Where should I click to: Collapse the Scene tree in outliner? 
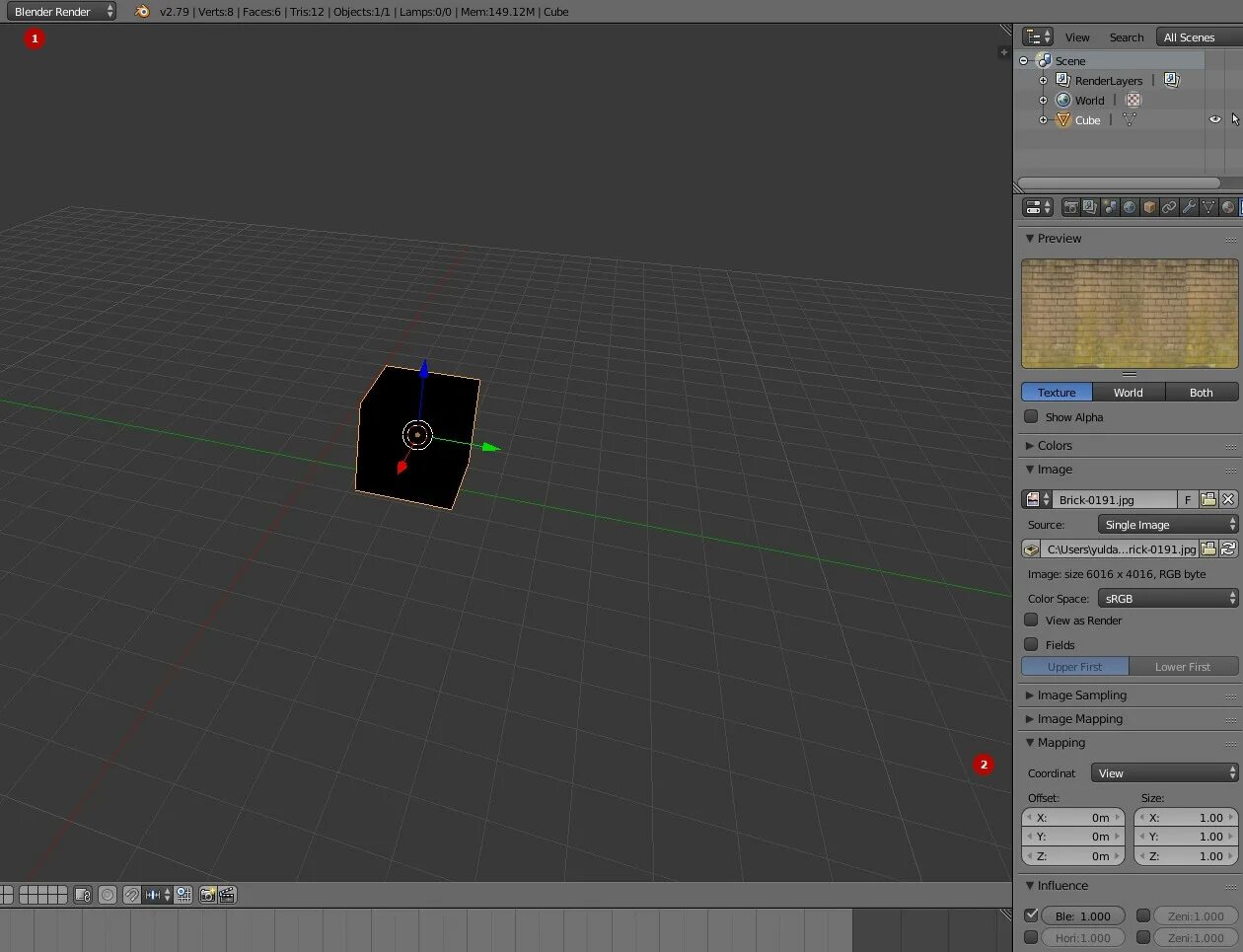click(x=1024, y=60)
